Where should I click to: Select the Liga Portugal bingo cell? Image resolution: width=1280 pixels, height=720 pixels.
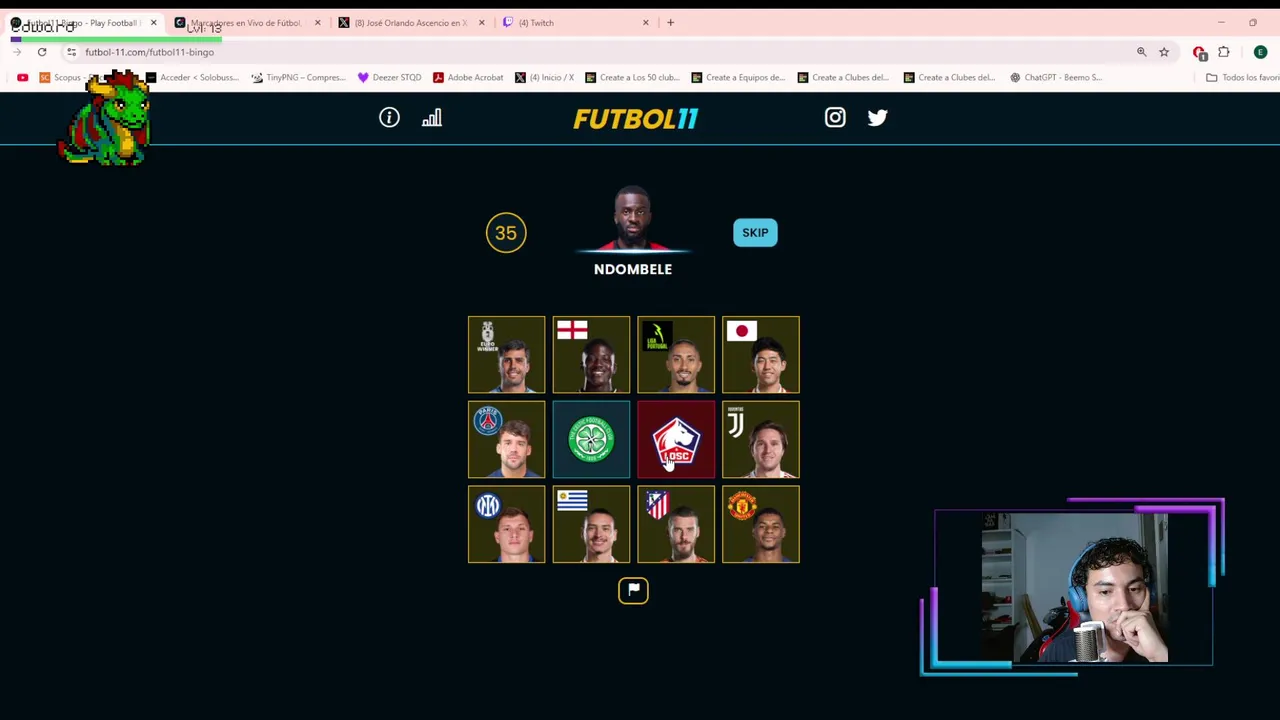point(676,355)
